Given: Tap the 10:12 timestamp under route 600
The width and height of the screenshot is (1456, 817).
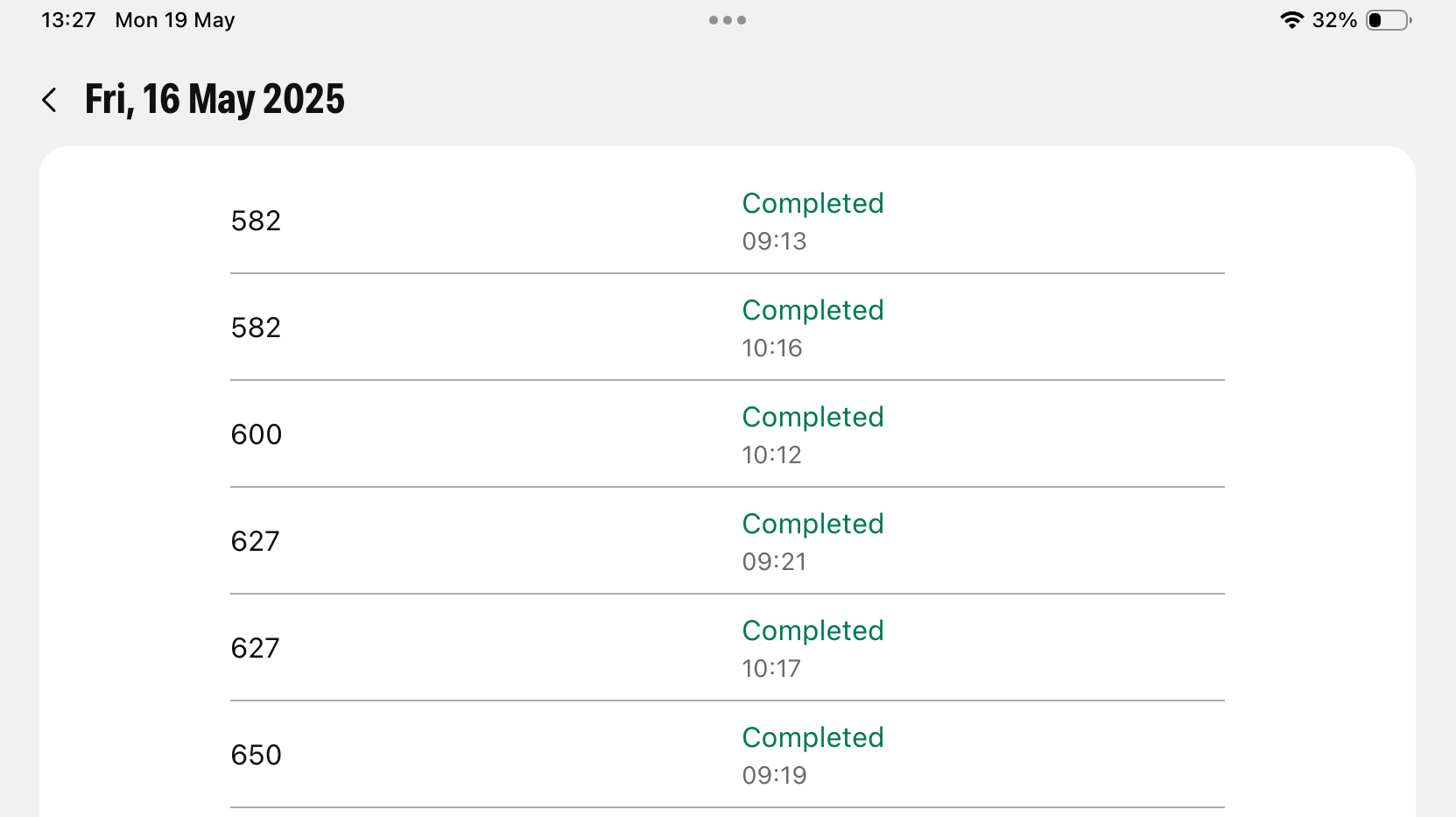Looking at the screenshot, I should [771, 454].
